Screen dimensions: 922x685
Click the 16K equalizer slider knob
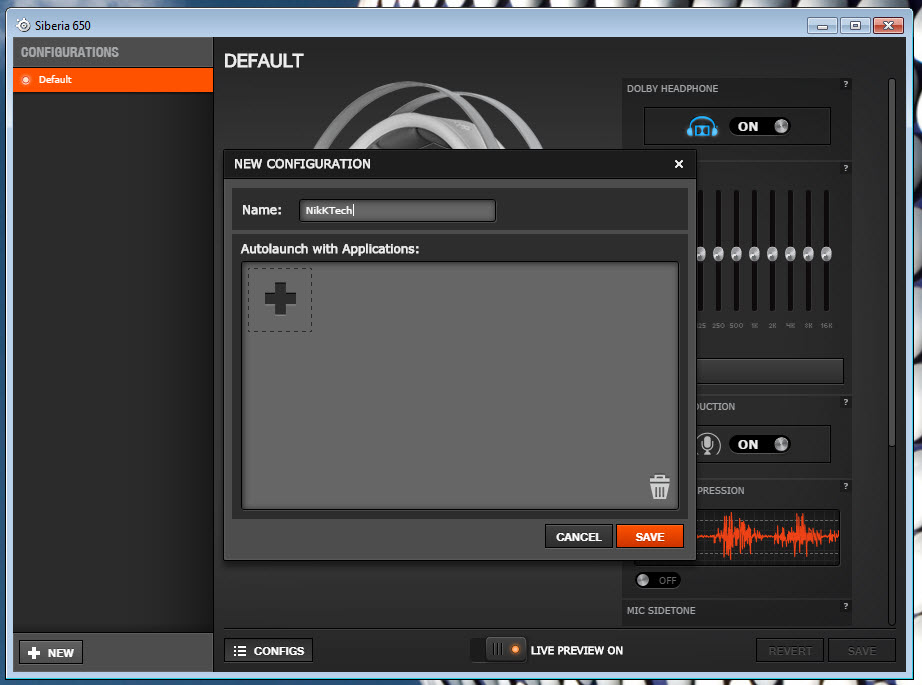point(826,253)
